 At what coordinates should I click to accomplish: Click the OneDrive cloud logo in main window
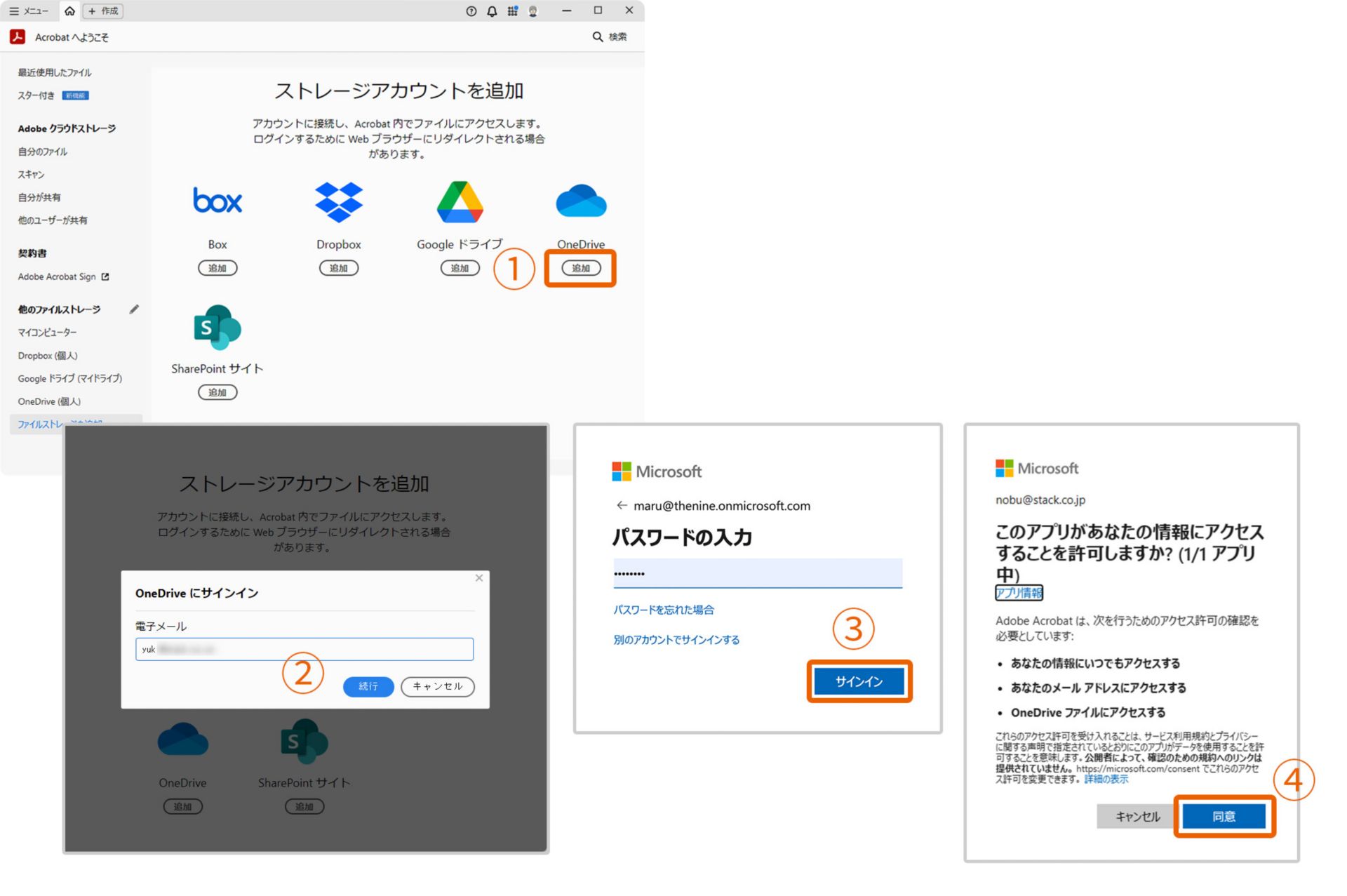(x=581, y=201)
